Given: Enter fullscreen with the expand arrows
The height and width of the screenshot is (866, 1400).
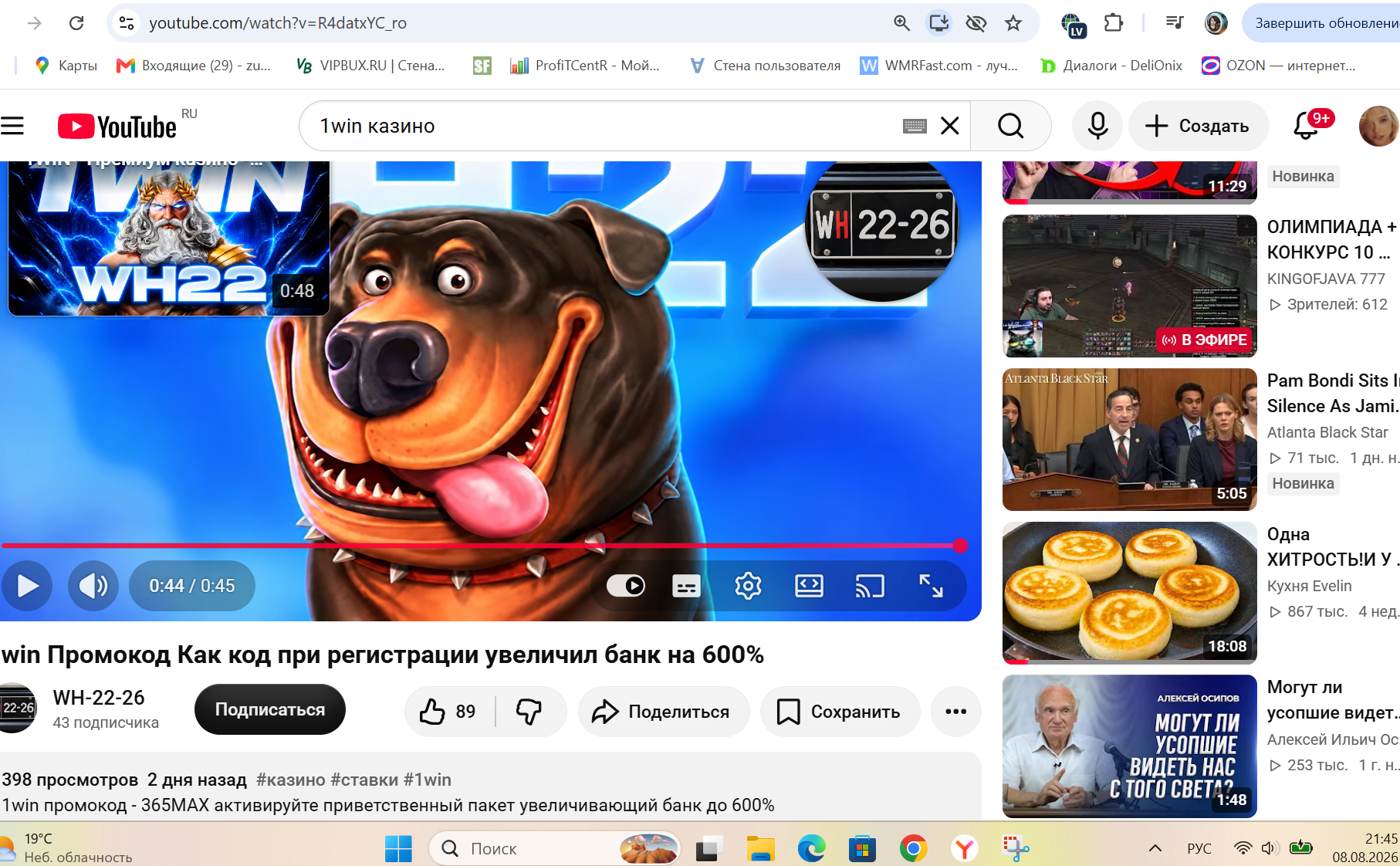Looking at the screenshot, I should point(931,586).
